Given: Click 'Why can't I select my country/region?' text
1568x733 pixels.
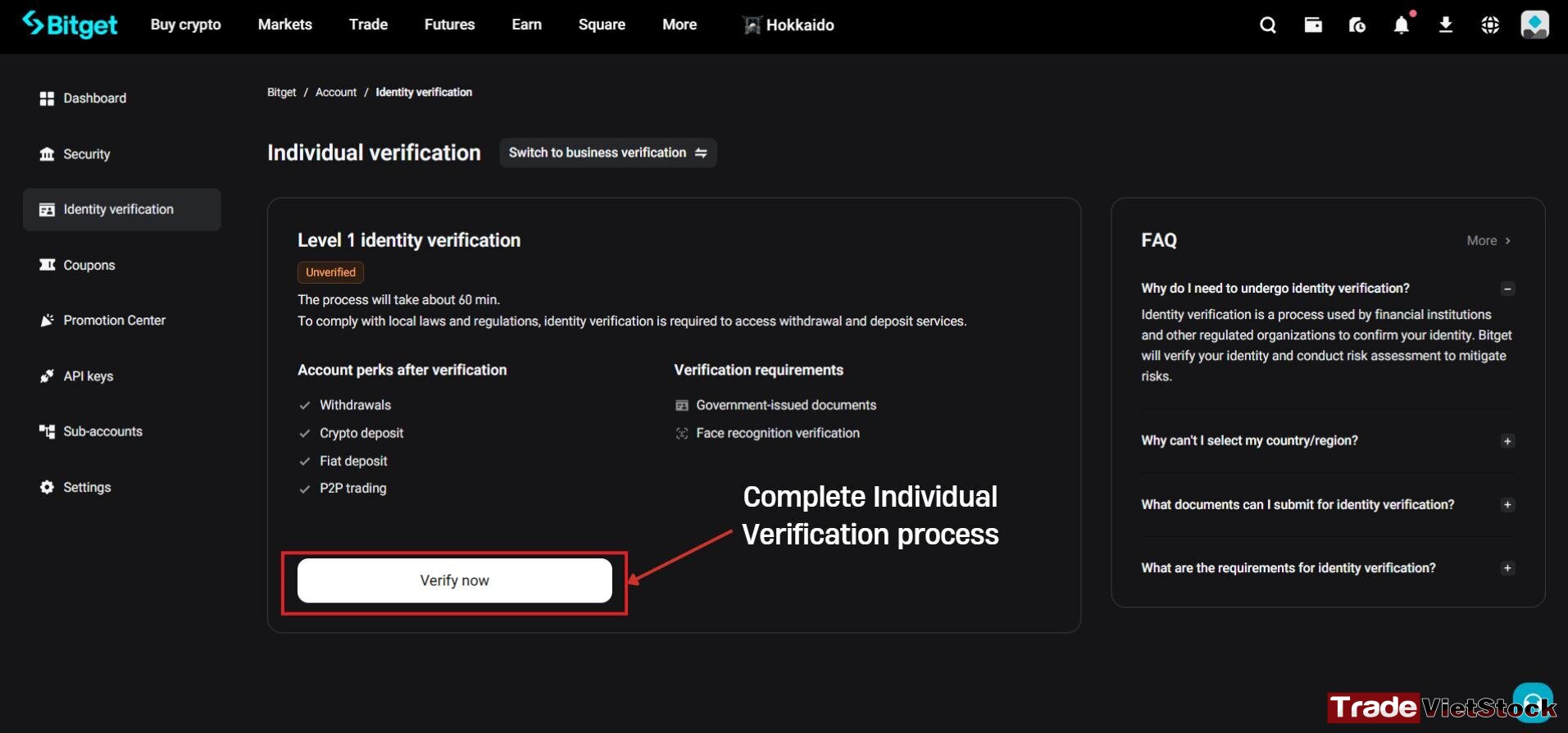Looking at the screenshot, I should (x=1249, y=441).
